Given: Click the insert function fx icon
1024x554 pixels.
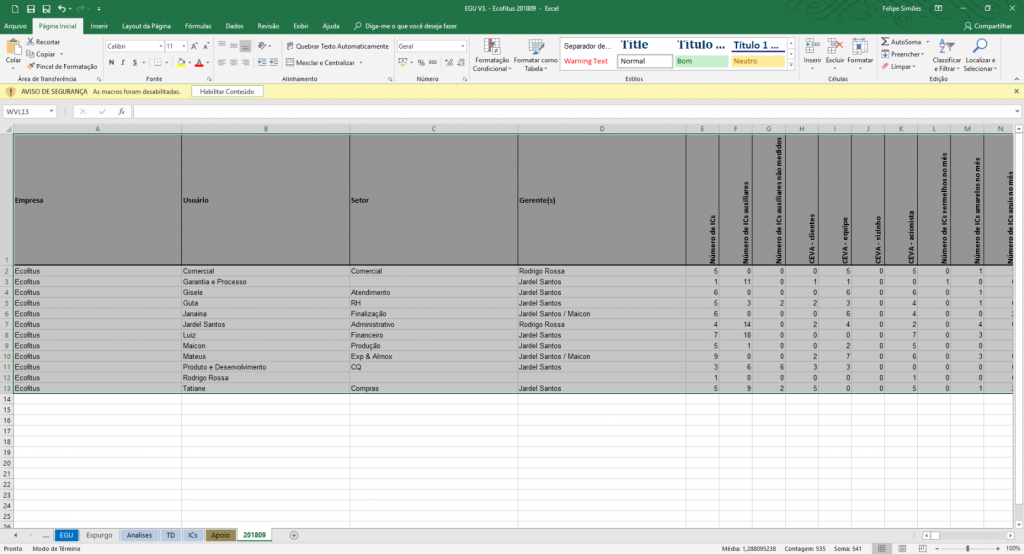Looking at the screenshot, I should tap(121, 112).
